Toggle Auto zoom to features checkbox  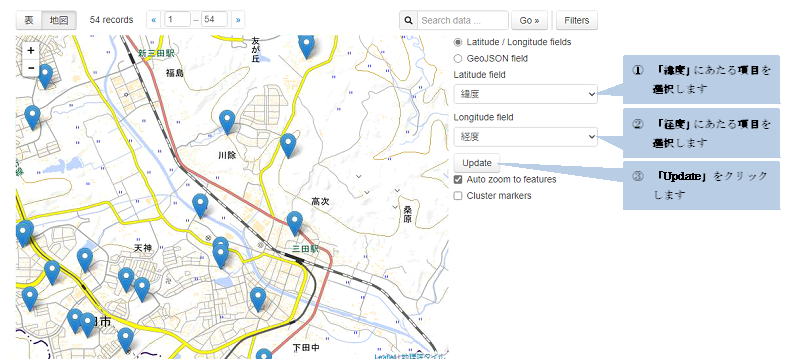458,180
